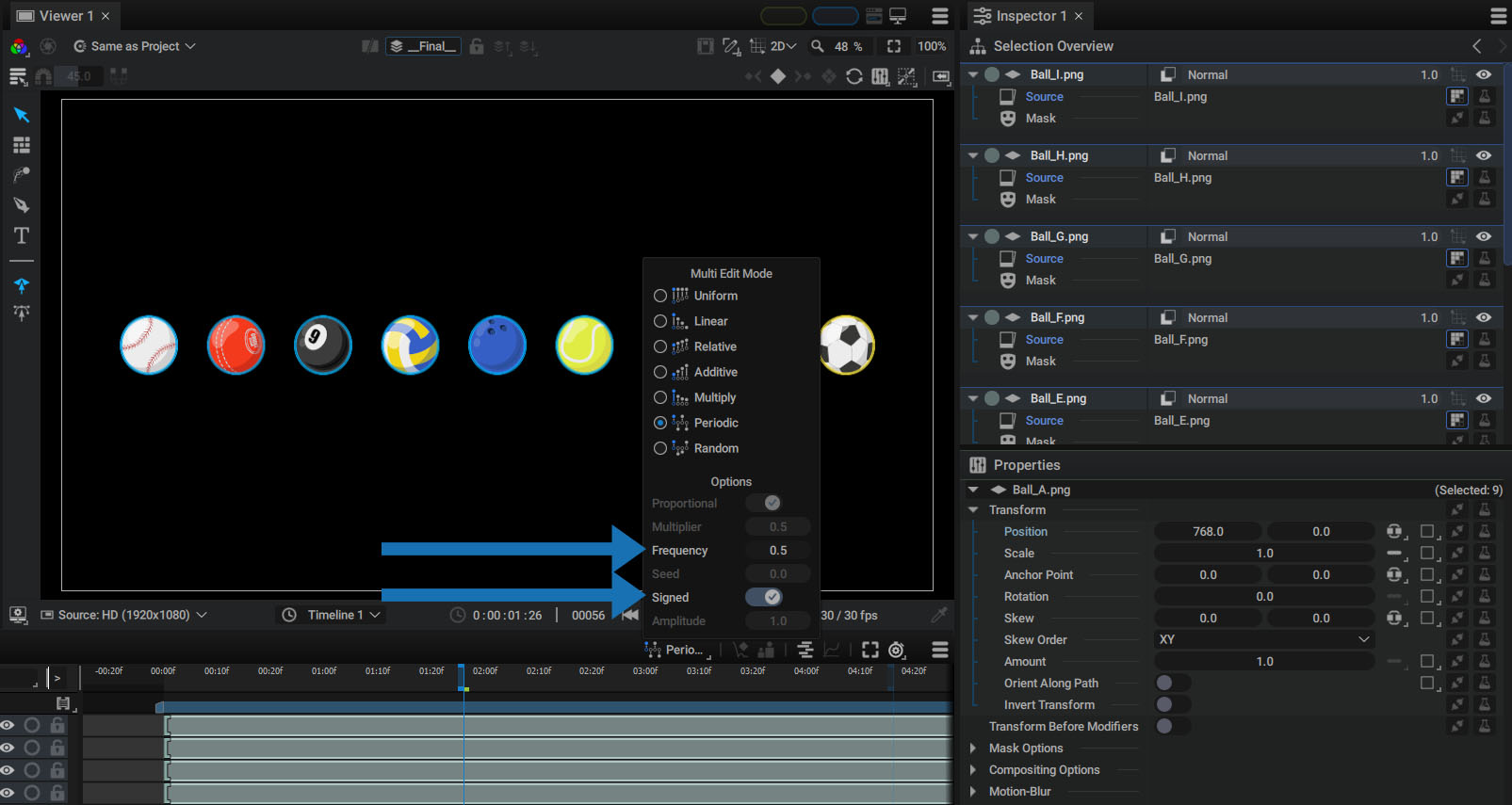
Task: Expand the Motion-Blur section
Action: 973,791
